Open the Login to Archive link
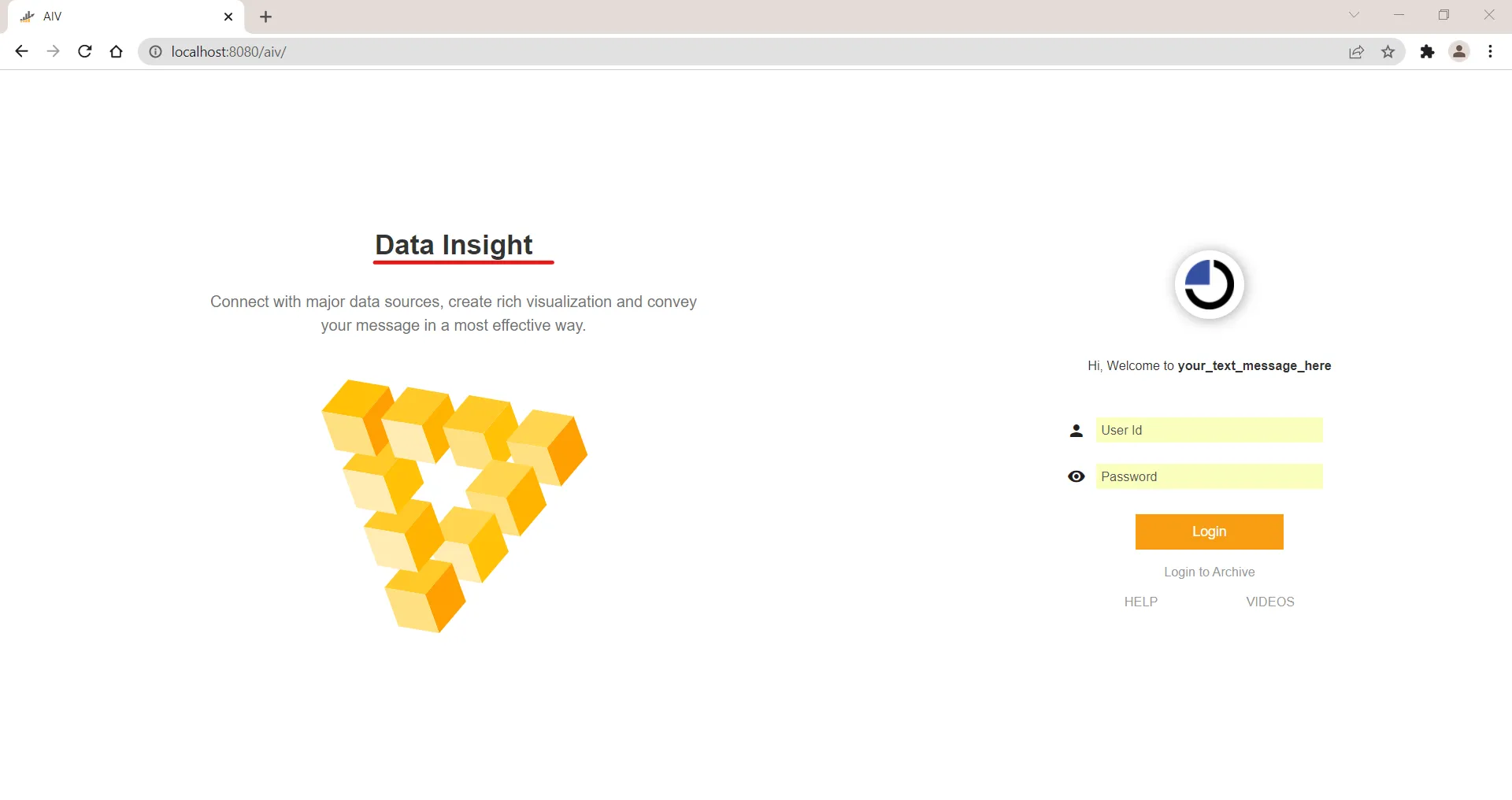The image size is (1512, 800). 1209,572
